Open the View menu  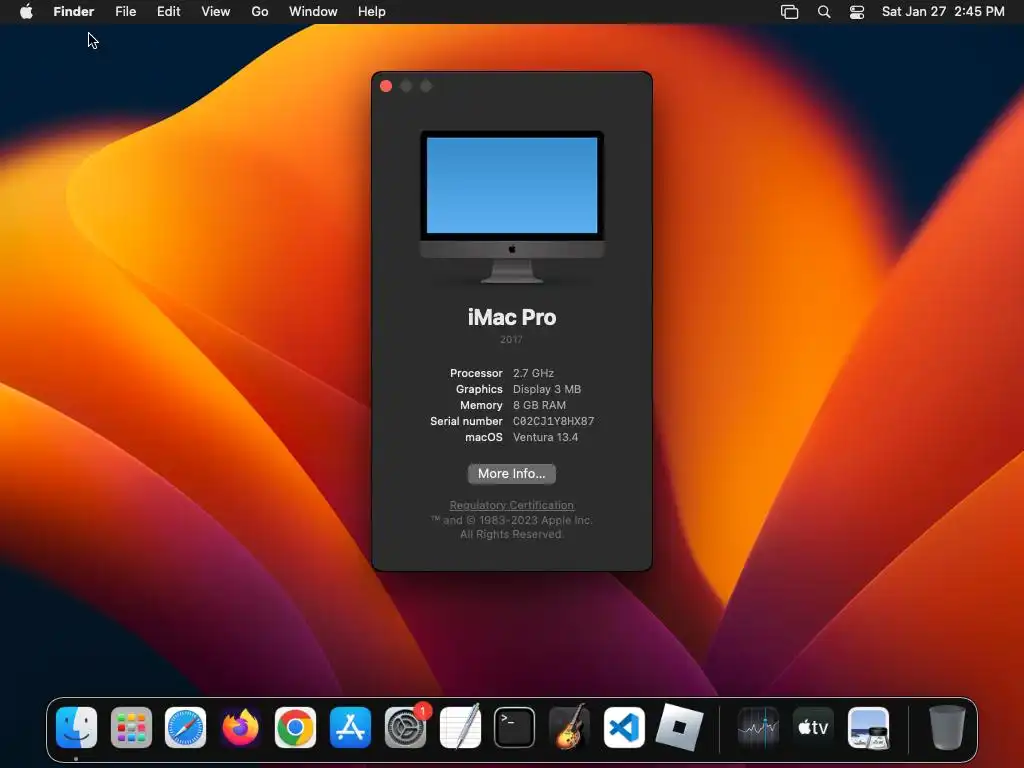point(216,12)
